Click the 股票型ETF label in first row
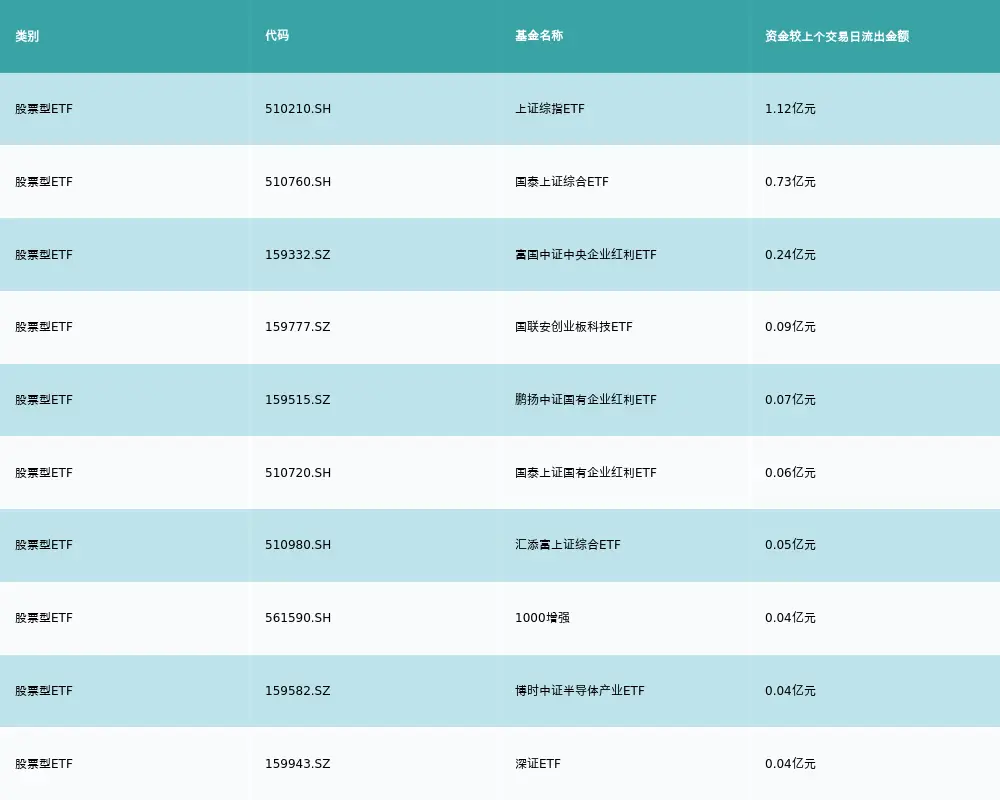This screenshot has height=800, width=1000. click(x=42, y=109)
